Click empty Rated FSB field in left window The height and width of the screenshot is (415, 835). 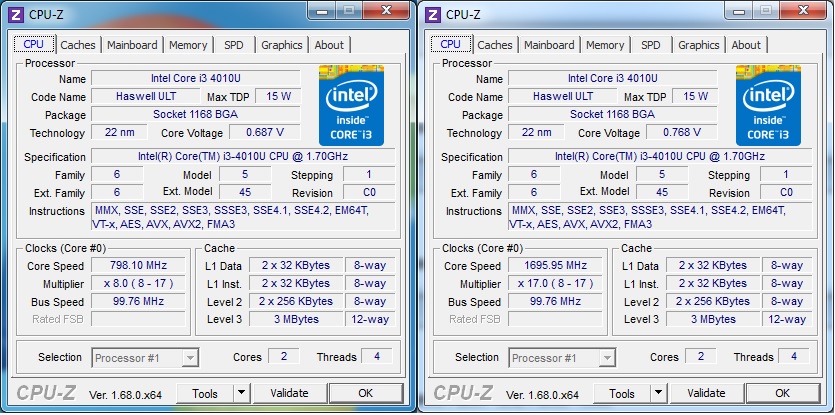[x=138, y=319]
